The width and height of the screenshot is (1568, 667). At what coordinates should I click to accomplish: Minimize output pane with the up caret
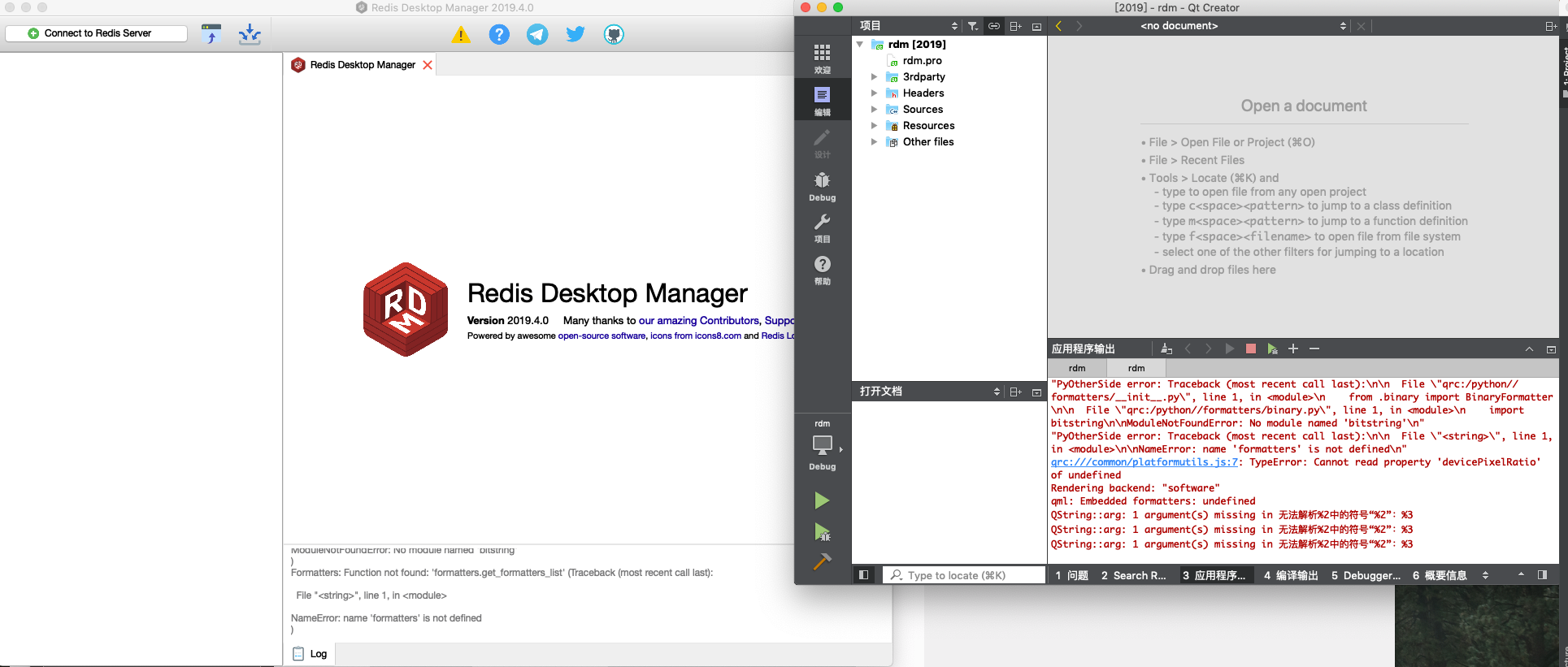click(1529, 349)
